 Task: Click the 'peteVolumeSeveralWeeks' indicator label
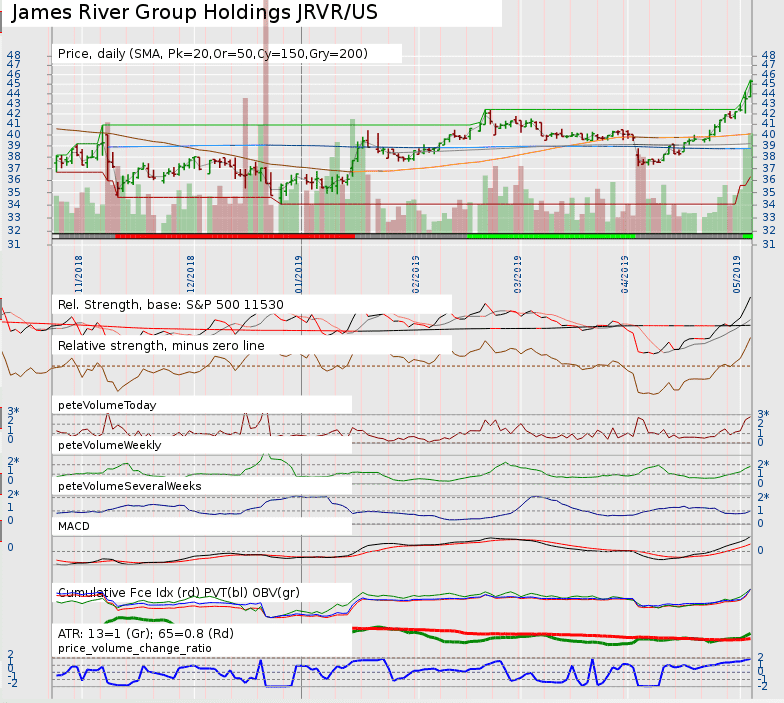tap(130, 486)
